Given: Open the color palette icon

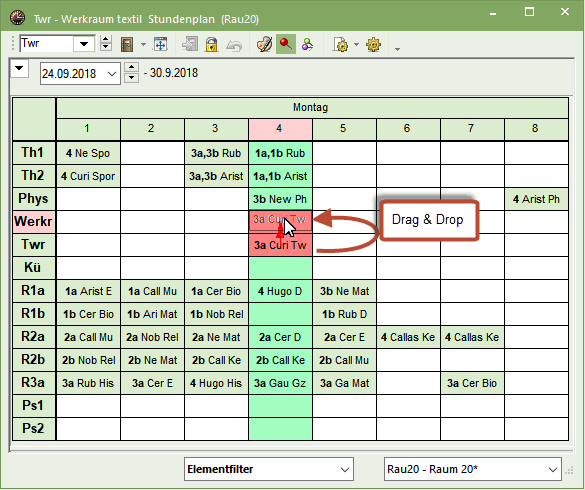Looking at the screenshot, I should (x=265, y=44).
